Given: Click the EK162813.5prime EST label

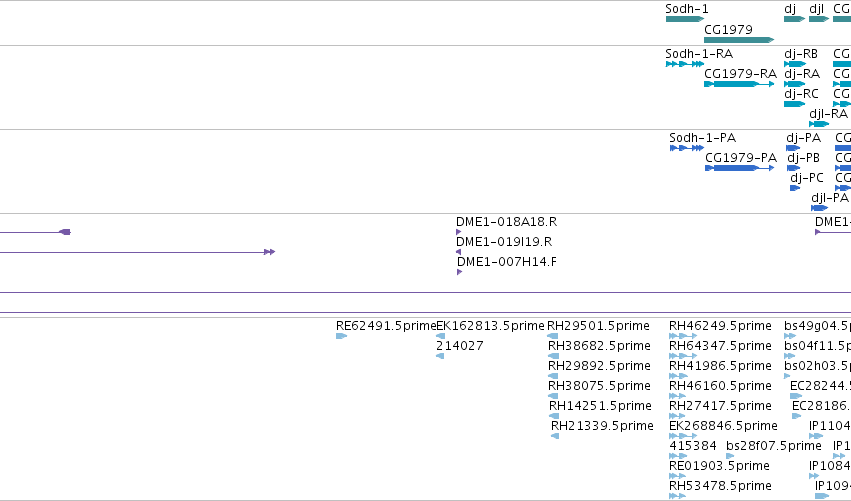Looking at the screenshot, I should pos(490,326).
